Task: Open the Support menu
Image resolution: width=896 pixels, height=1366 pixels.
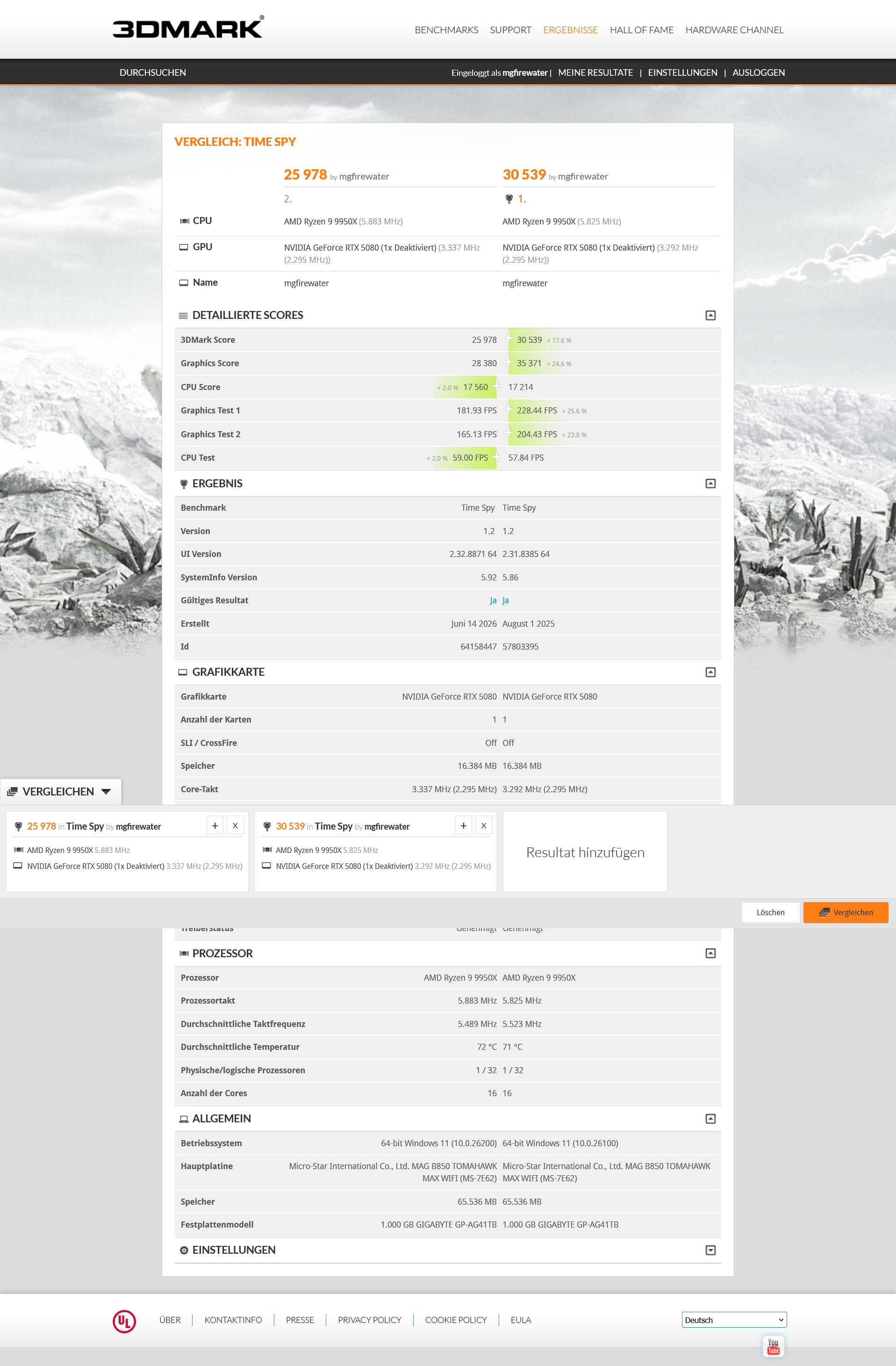Action: coord(510,30)
